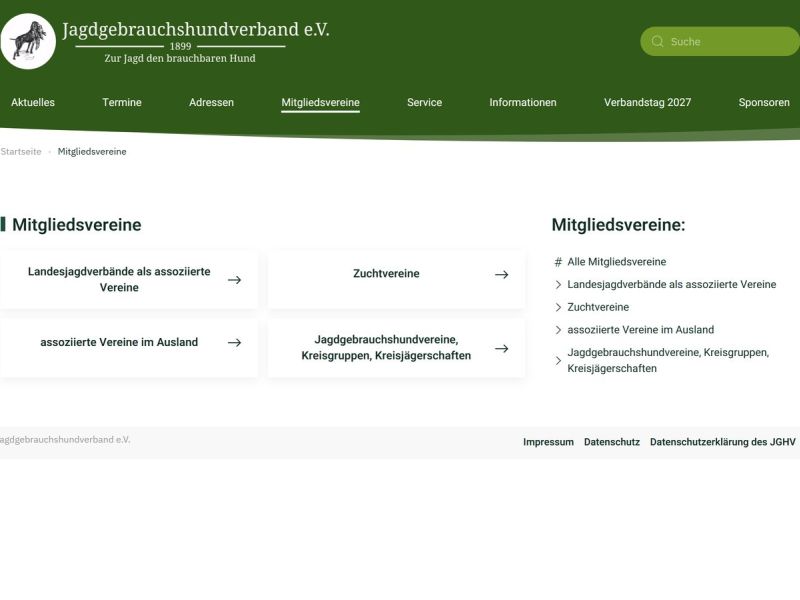
Task: Click the hunting dog logo image
Action: click(x=28, y=41)
